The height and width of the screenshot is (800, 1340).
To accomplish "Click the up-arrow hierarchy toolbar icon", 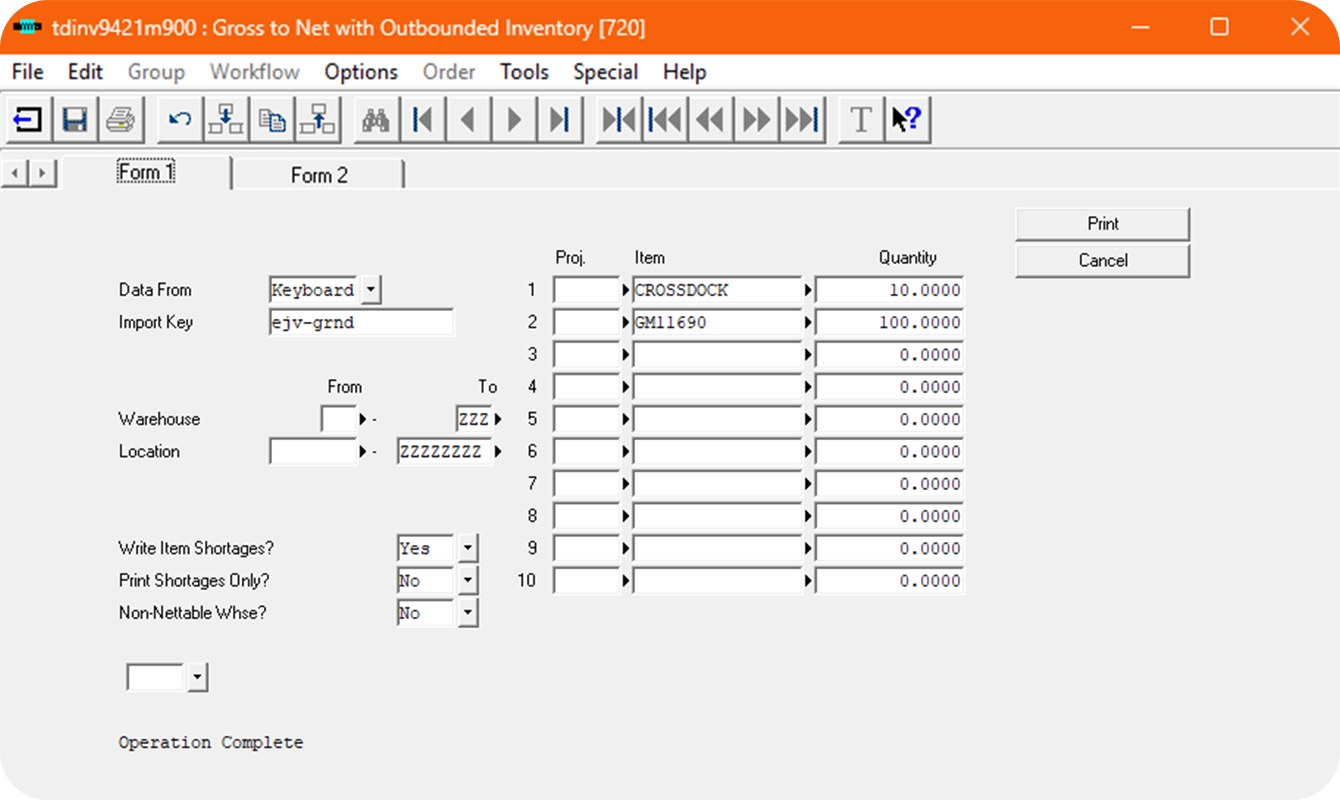I will coord(318,121).
